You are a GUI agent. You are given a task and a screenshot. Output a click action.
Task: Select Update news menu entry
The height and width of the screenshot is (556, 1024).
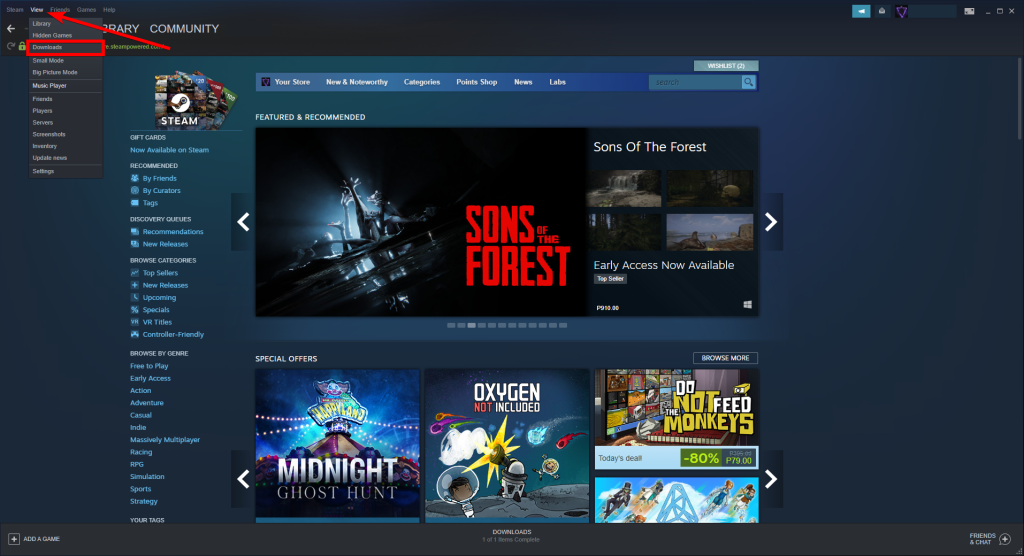(x=65, y=157)
